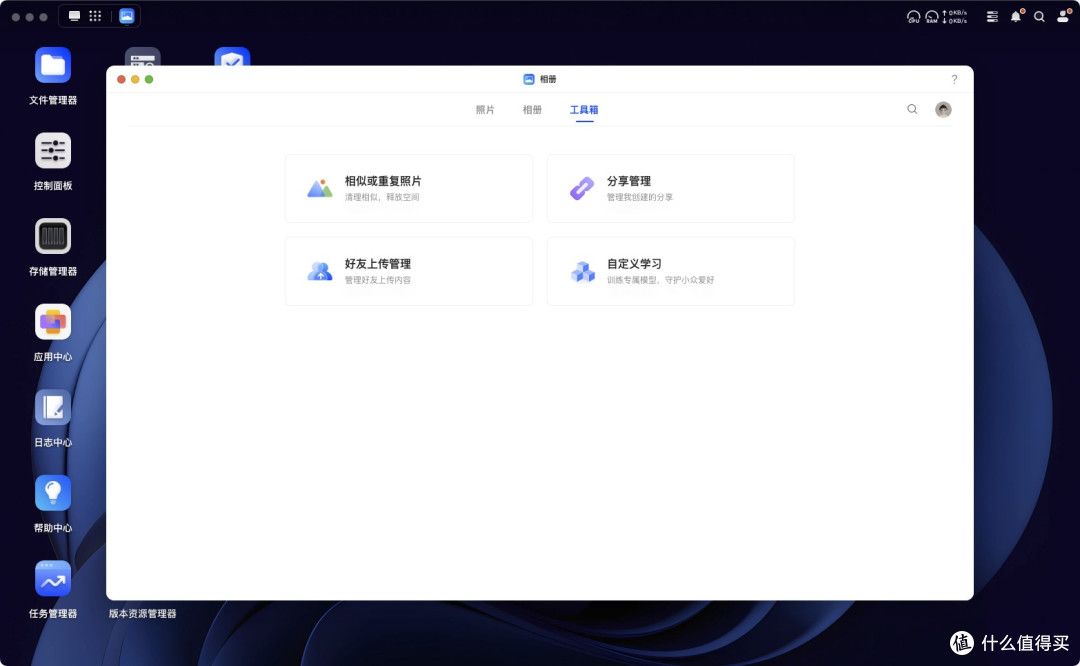Viewport: 1080px width, 666px height.
Task: Switch to the 照片 tab
Action: [x=485, y=110]
